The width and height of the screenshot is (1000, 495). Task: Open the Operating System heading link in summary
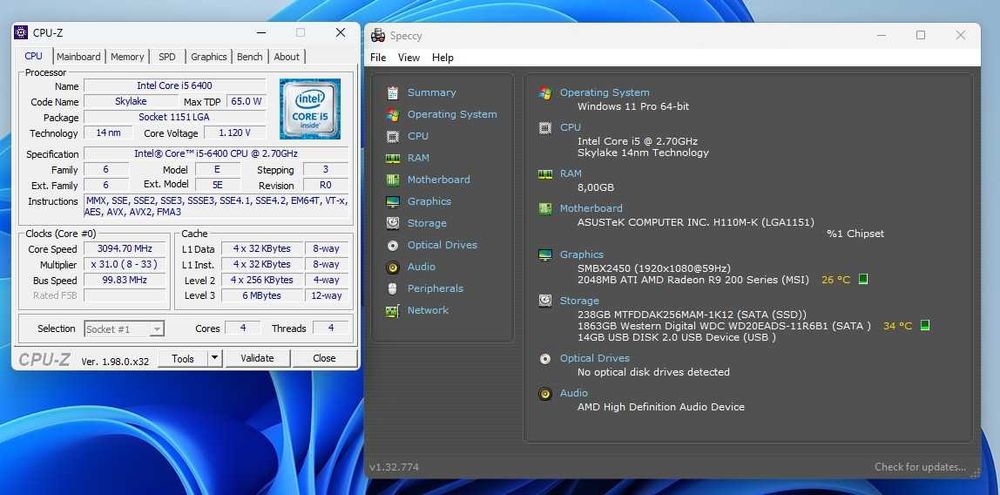pos(605,92)
